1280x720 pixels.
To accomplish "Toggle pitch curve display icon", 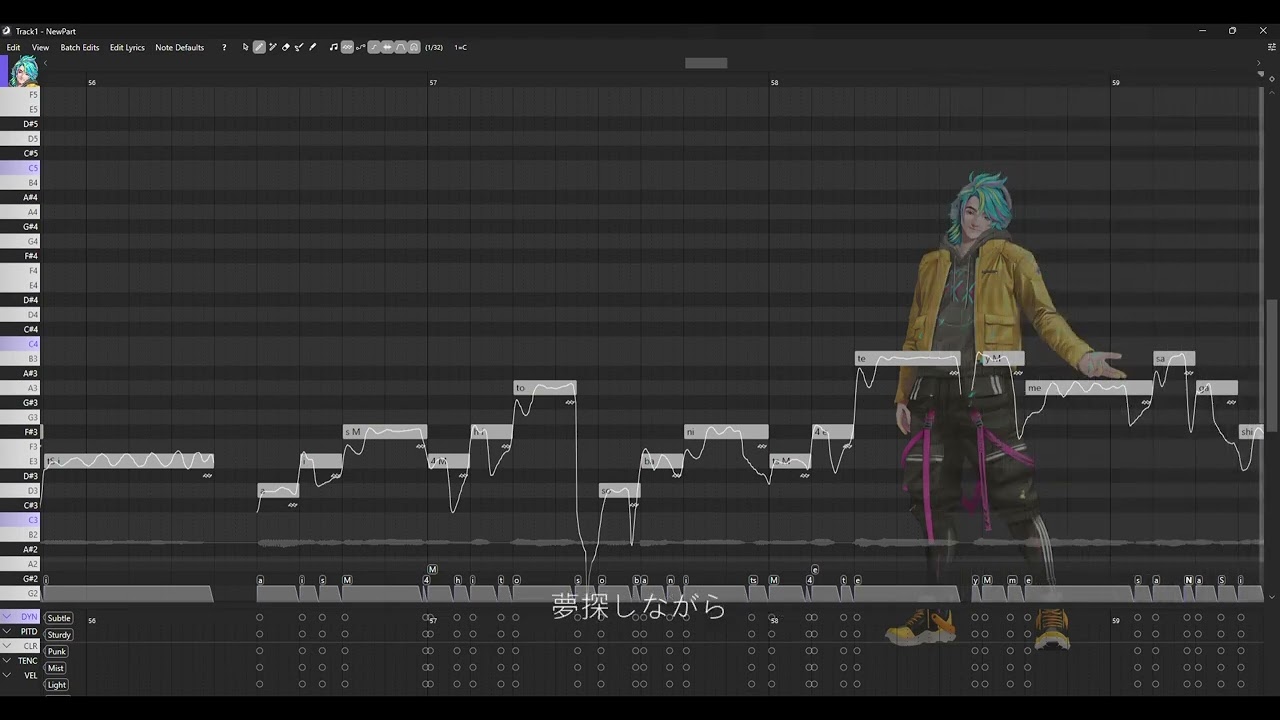I will pyautogui.click(x=360, y=47).
